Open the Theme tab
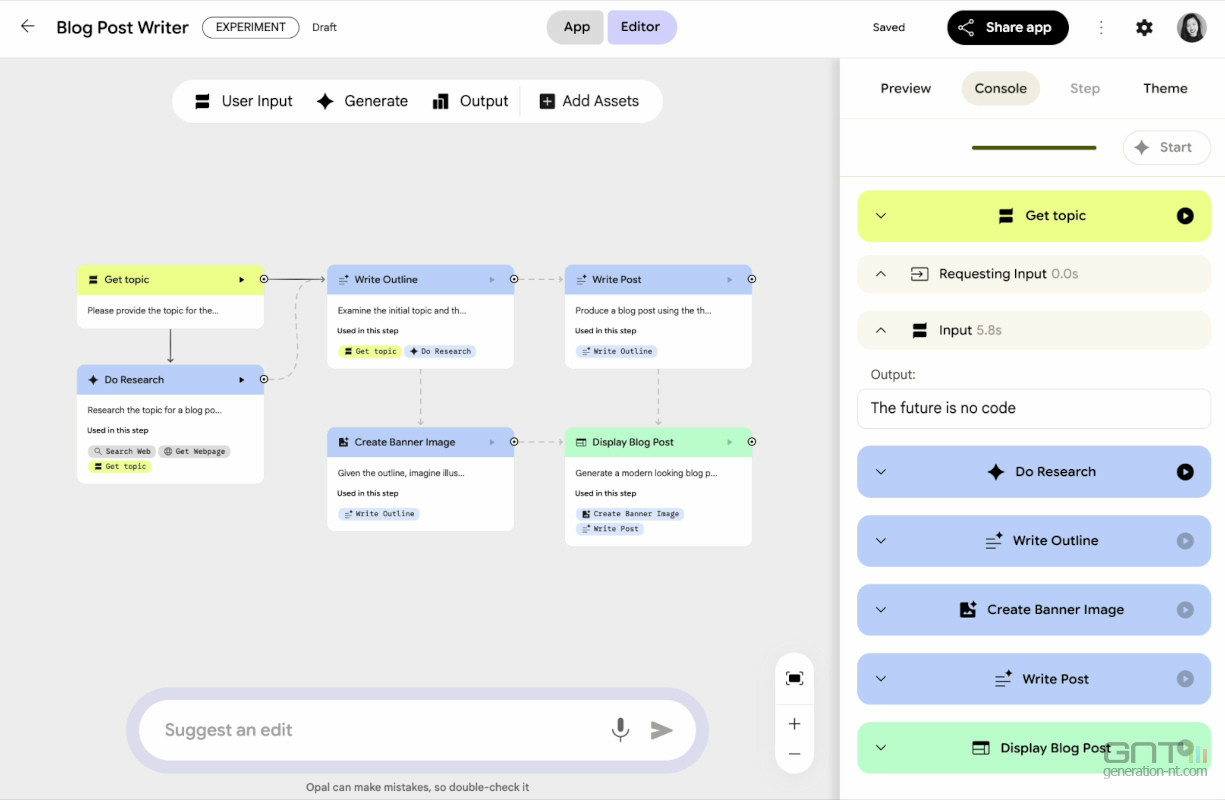The image size is (1225, 800). (x=1165, y=88)
